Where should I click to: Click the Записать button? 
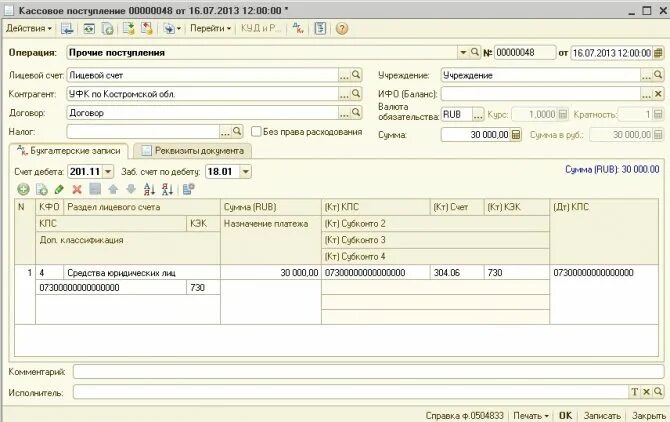tap(602, 415)
